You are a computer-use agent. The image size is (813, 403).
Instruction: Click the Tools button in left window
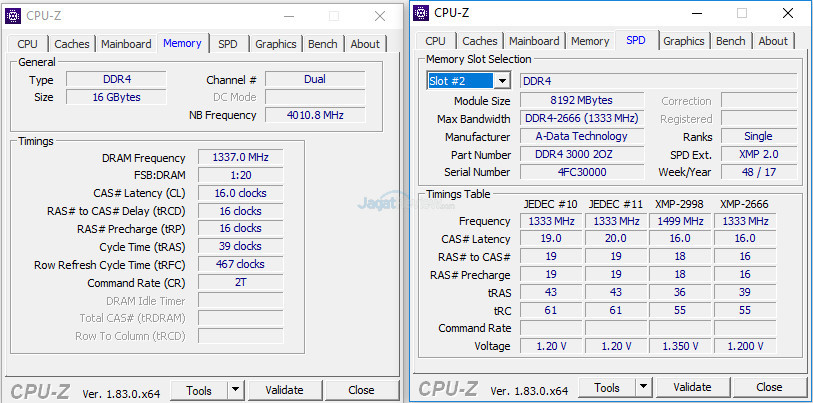pyautogui.click(x=199, y=390)
